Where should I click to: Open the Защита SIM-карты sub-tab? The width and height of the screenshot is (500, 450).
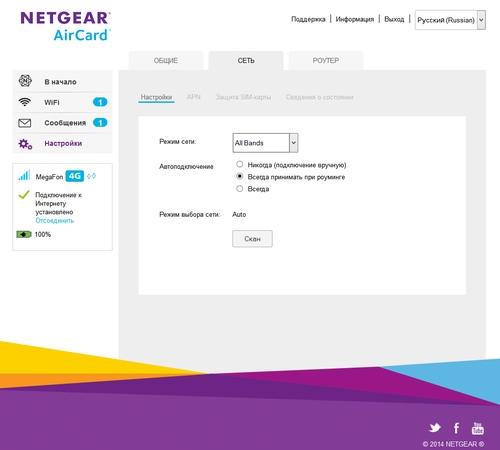[243, 97]
